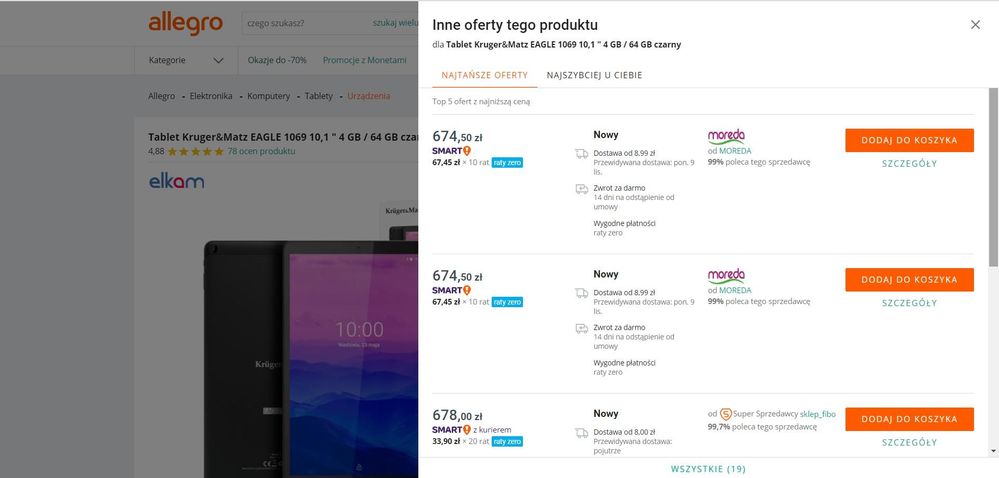The image size is (999, 478).
Task: Close the other offers panel
Action: 975,25
